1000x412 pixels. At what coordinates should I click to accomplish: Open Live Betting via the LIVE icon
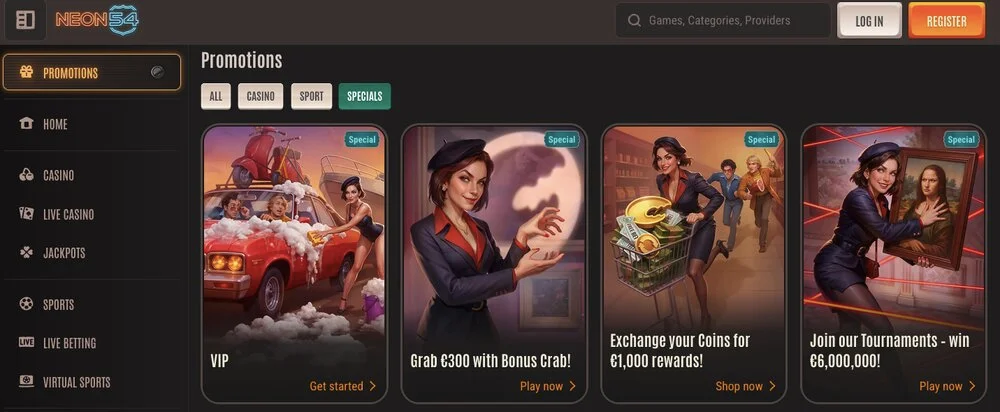(x=26, y=342)
